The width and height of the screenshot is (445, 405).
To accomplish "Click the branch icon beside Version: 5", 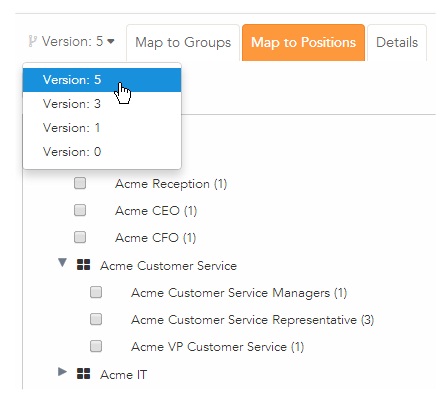I will 32,42.
